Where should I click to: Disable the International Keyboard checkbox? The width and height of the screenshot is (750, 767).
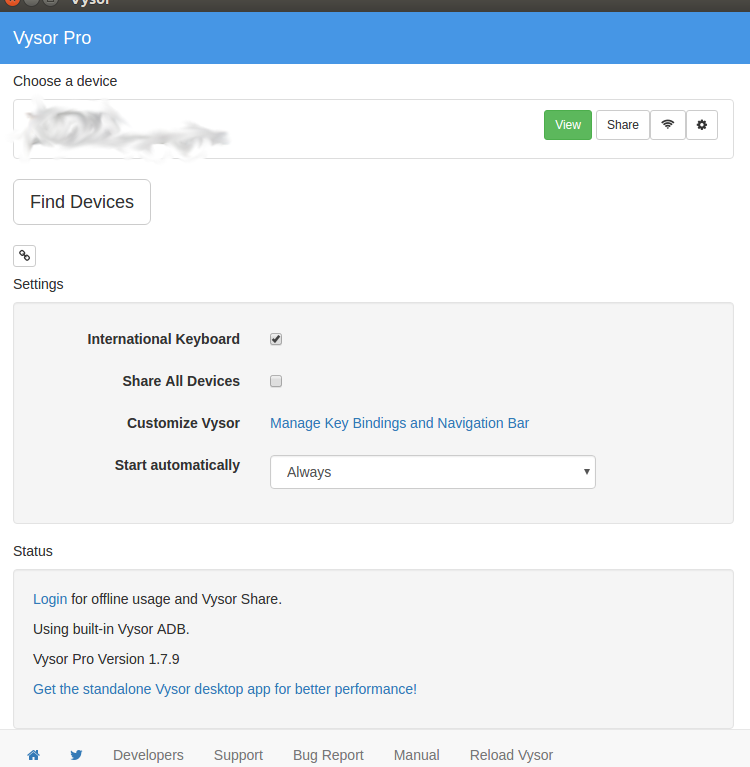point(276,339)
